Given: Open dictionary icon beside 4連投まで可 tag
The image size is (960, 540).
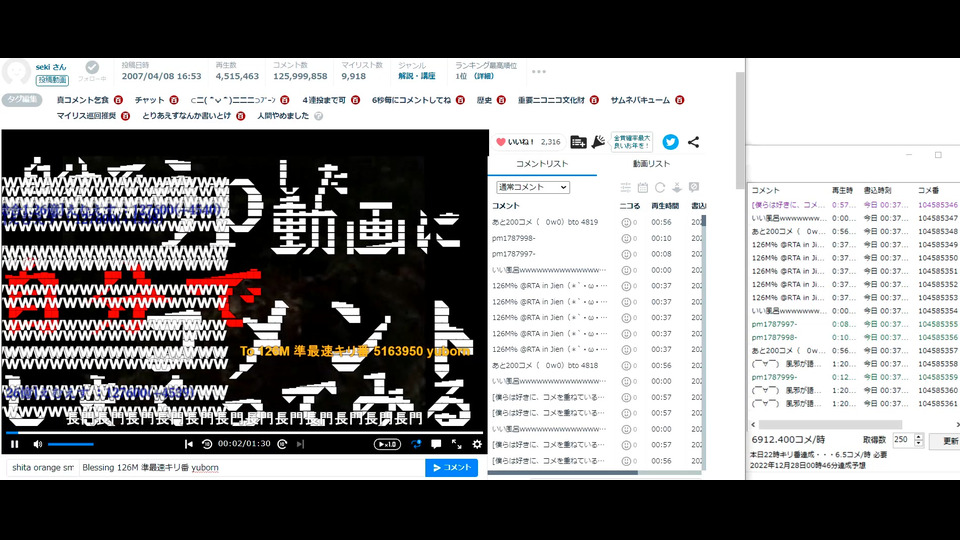Looking at the screenshot, I should click(355, 100).
